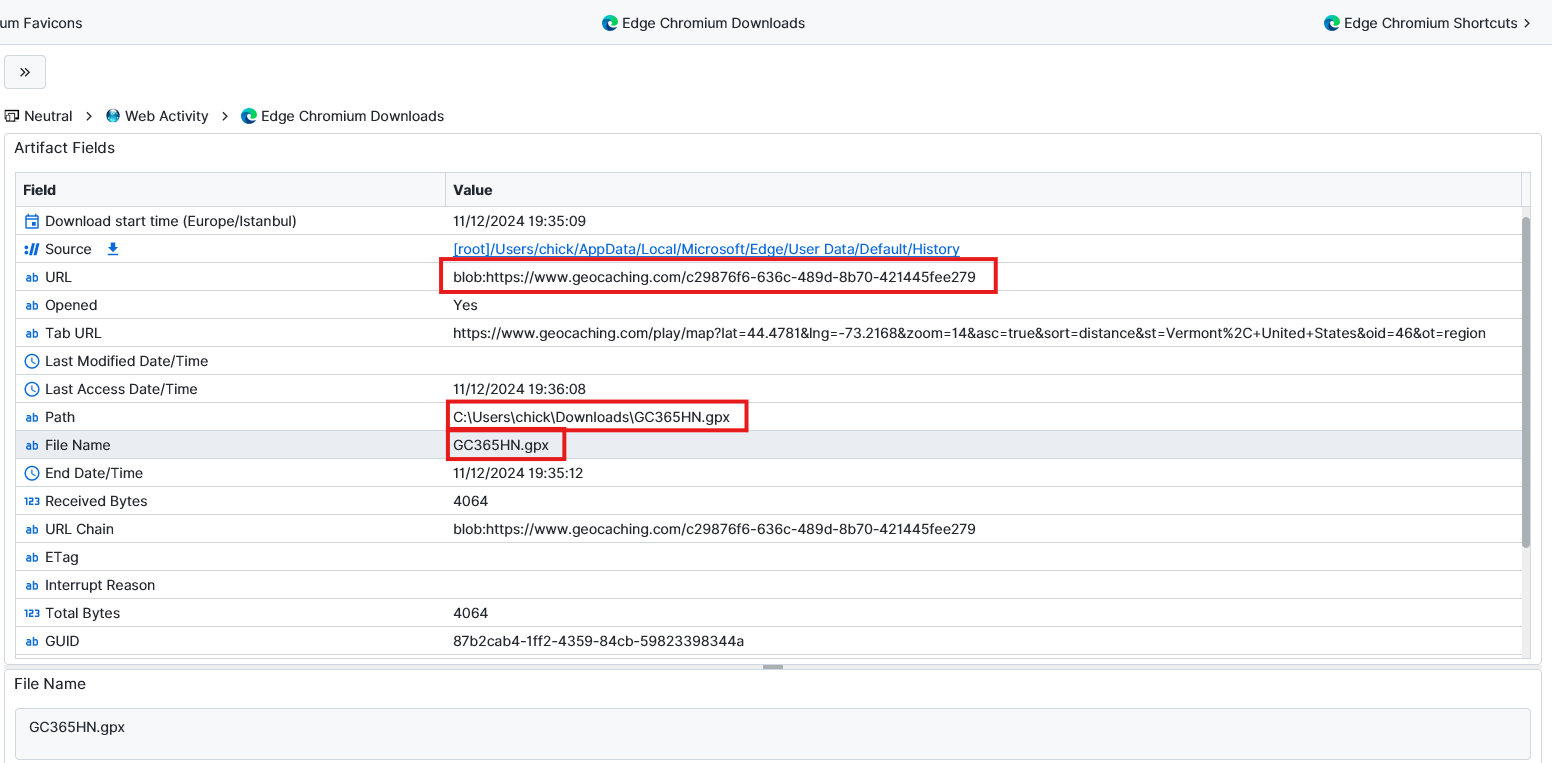Image resolution: width=1556 pixels, height=763 pixels.
Task: Click right arrow after Edge Chromium Shortcuts
Action: pos(1527,23)
